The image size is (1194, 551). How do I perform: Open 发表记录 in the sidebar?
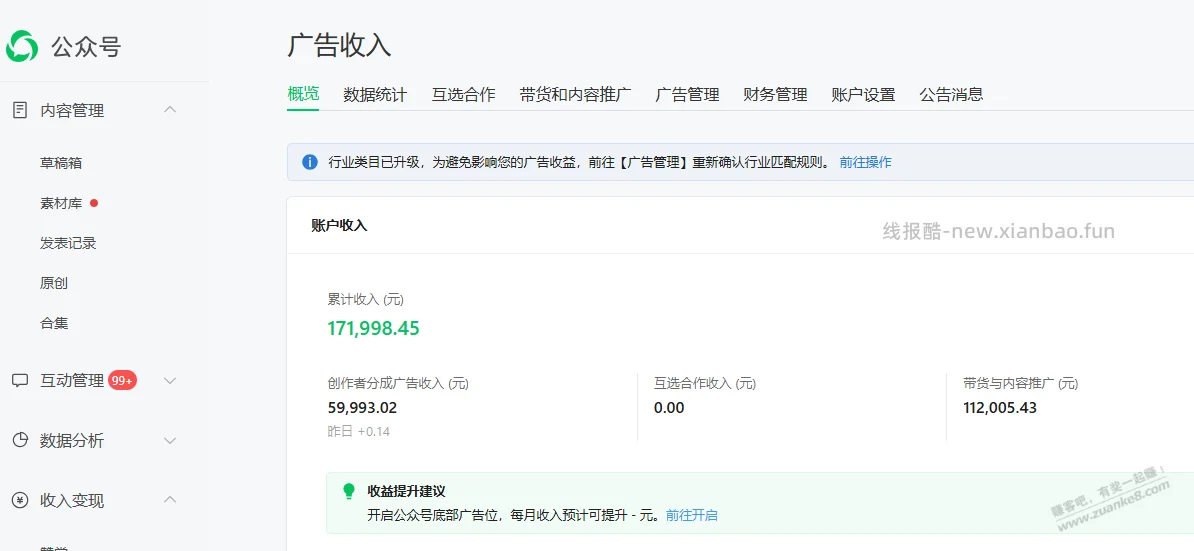(68, 244)
